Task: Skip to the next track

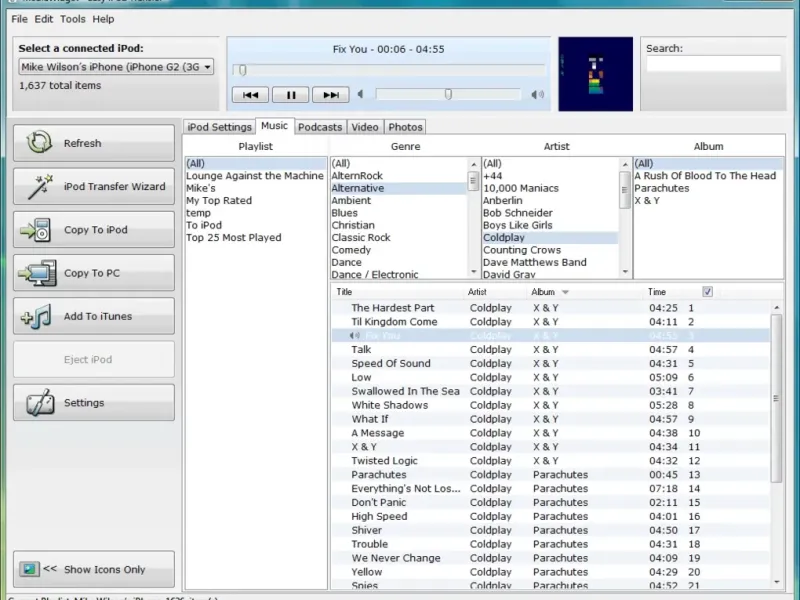Action: (x=330, y=95)
